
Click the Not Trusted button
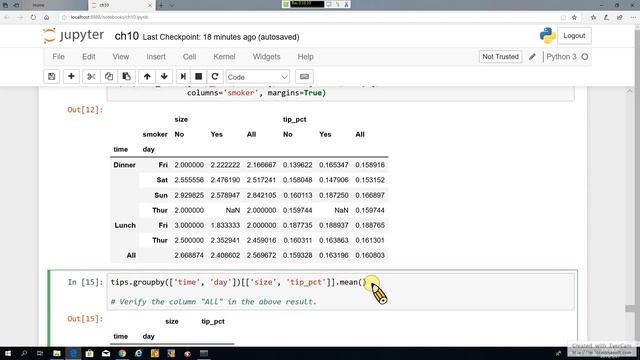tap(500, 57)
